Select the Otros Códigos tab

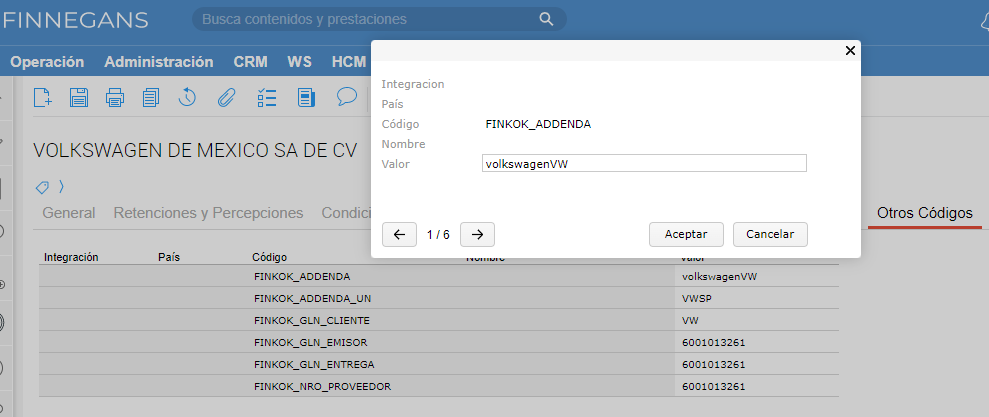(925, 213)
